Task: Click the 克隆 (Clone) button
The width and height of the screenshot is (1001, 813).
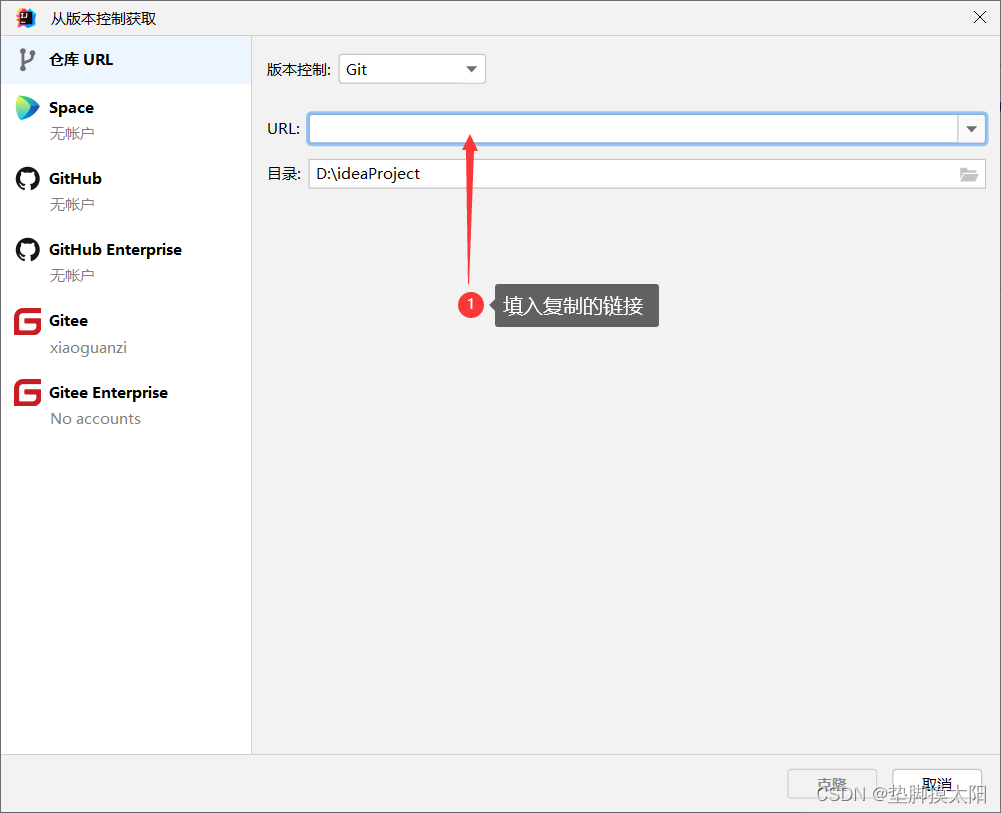Action: coord(832,784)
